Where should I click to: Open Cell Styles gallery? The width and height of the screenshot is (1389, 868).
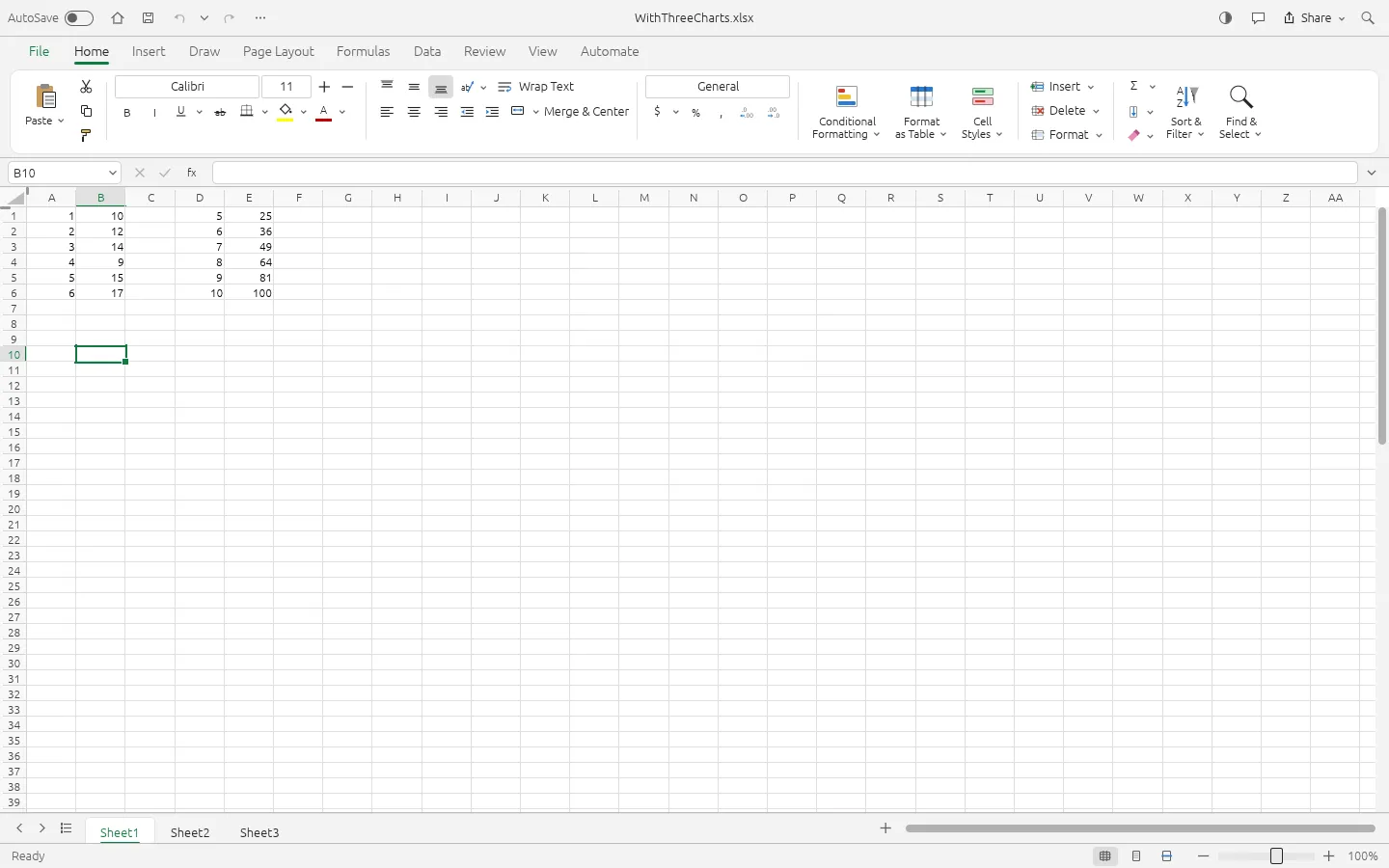[982, 112]
